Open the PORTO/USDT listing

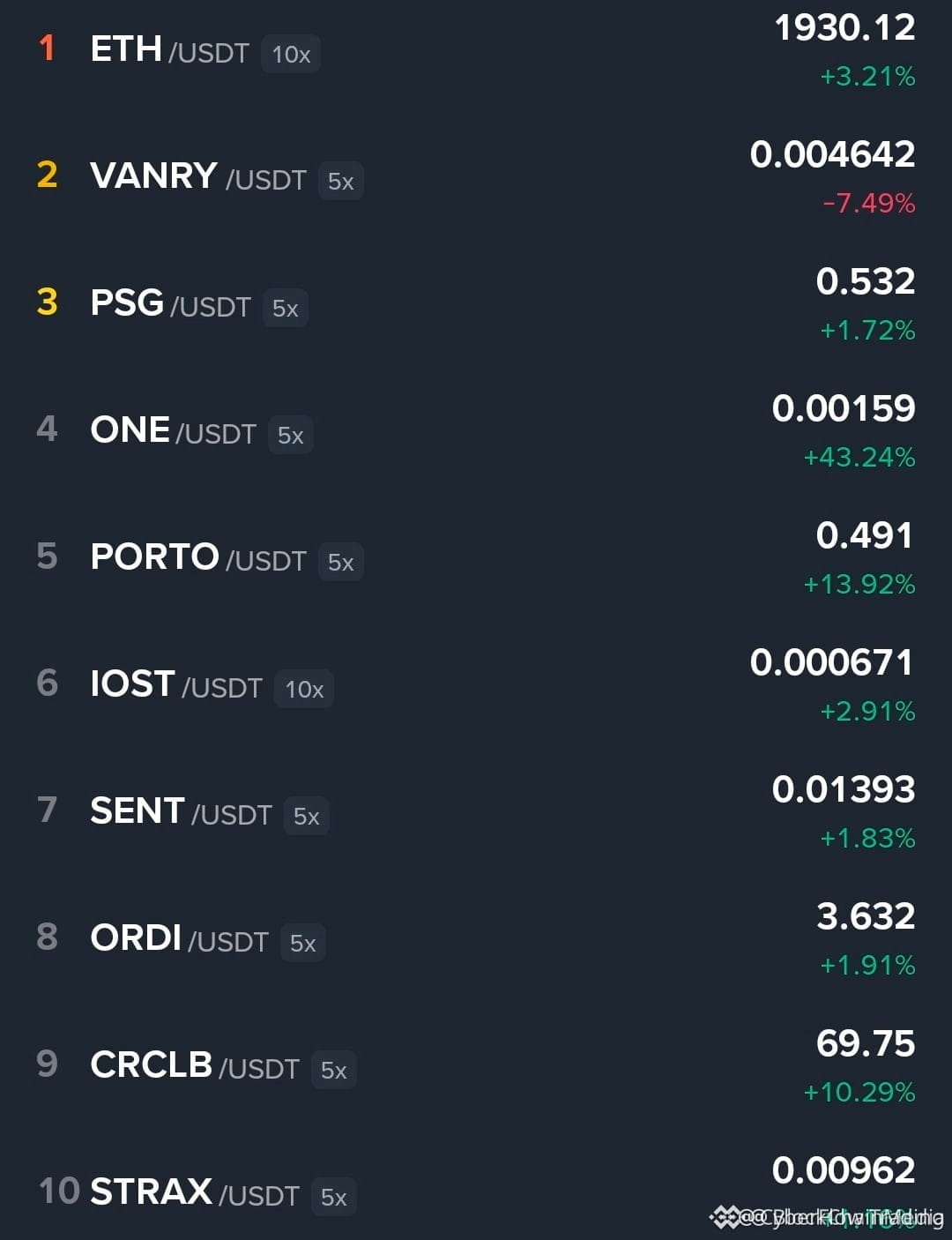coord(476,558)
